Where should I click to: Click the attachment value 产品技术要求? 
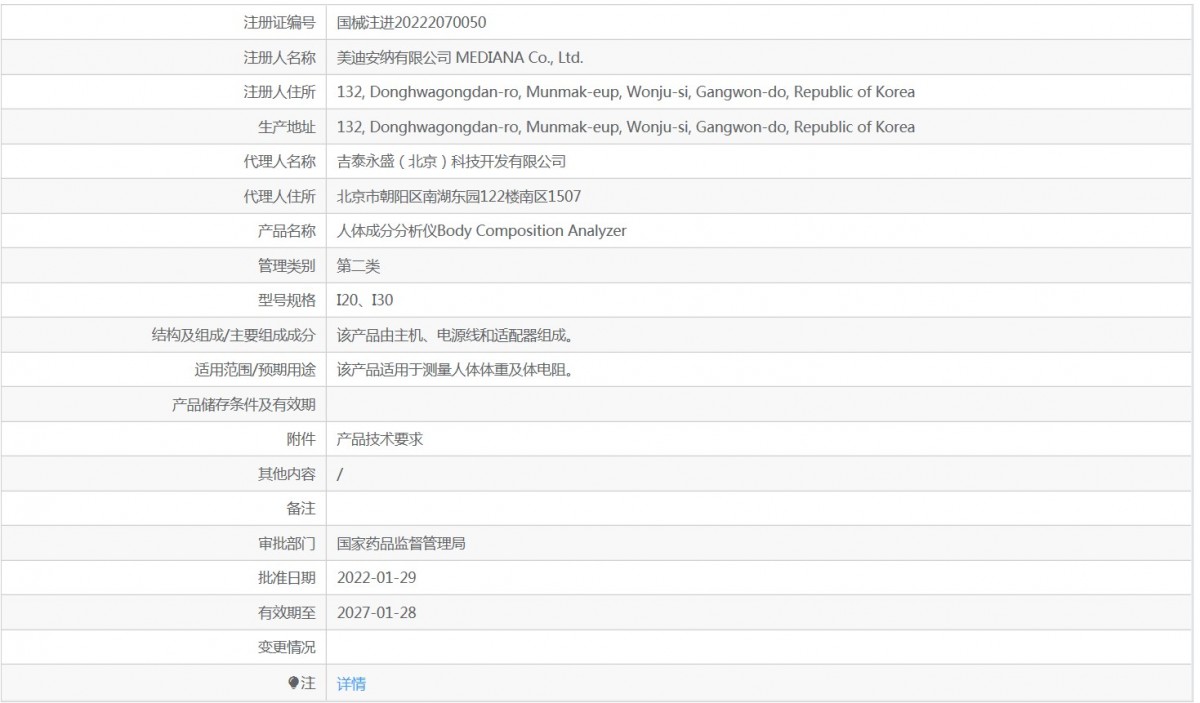380,439
